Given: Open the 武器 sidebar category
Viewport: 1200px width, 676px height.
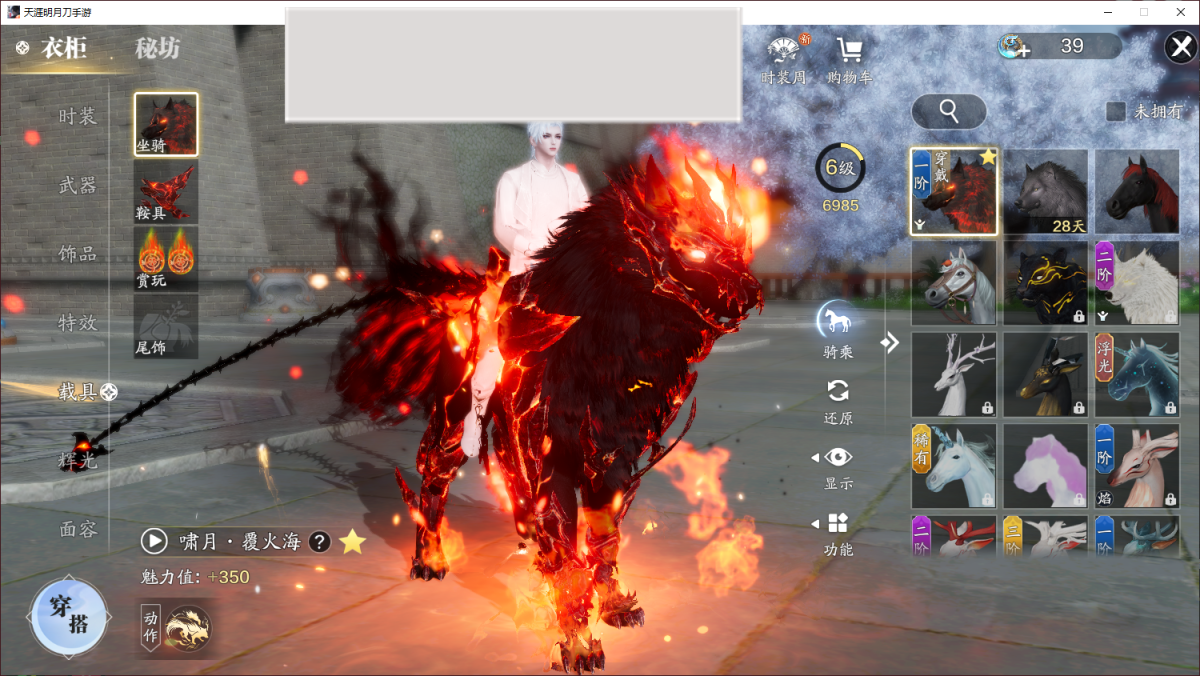Looking at the screenshot, I should click(x=78, y=185).
